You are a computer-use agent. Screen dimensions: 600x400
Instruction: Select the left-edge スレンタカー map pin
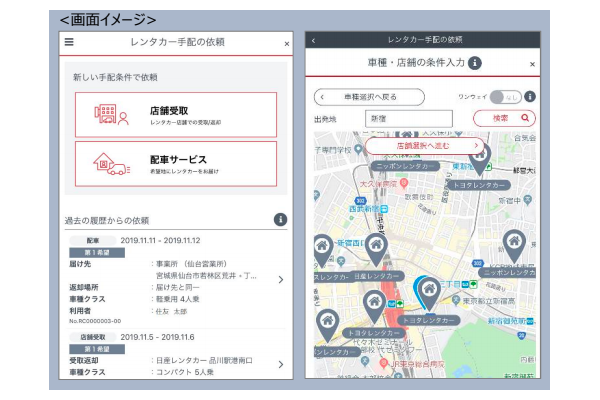click(323, 251)
